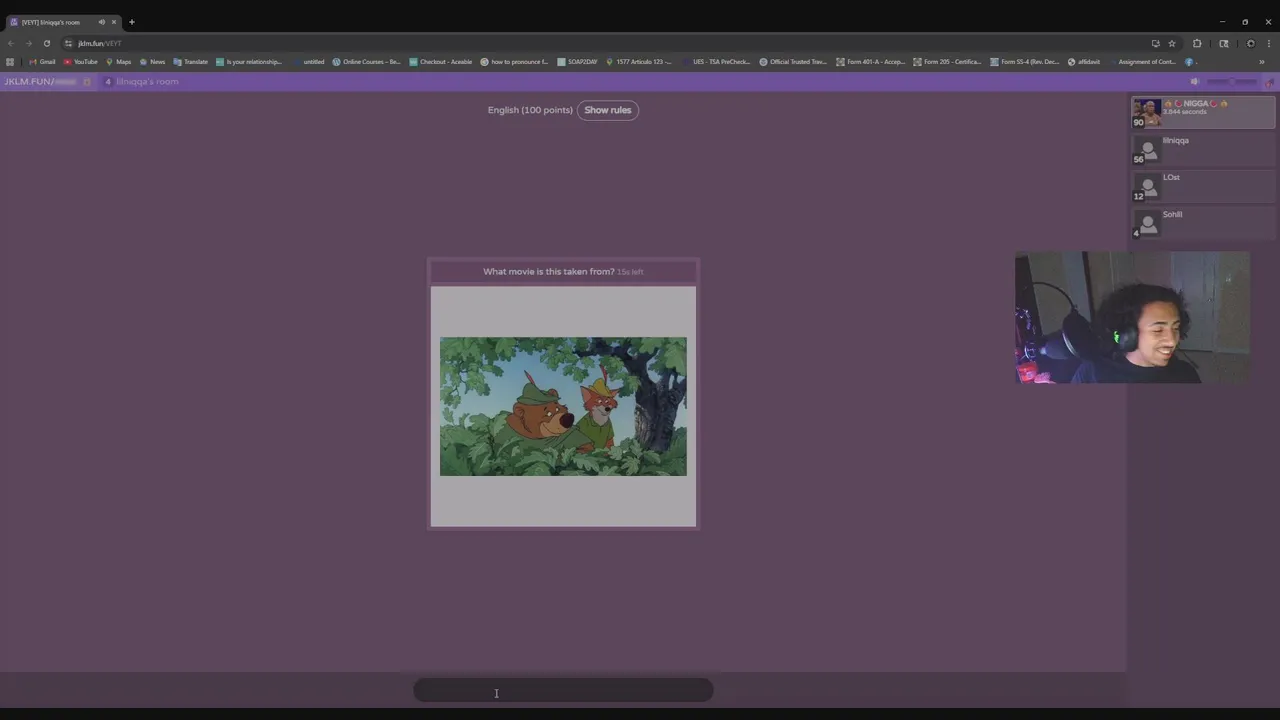The height and width of the screenshot is (720, 1280).
Task: Open the Translate bookmark
Action: [x=190, y=62]
